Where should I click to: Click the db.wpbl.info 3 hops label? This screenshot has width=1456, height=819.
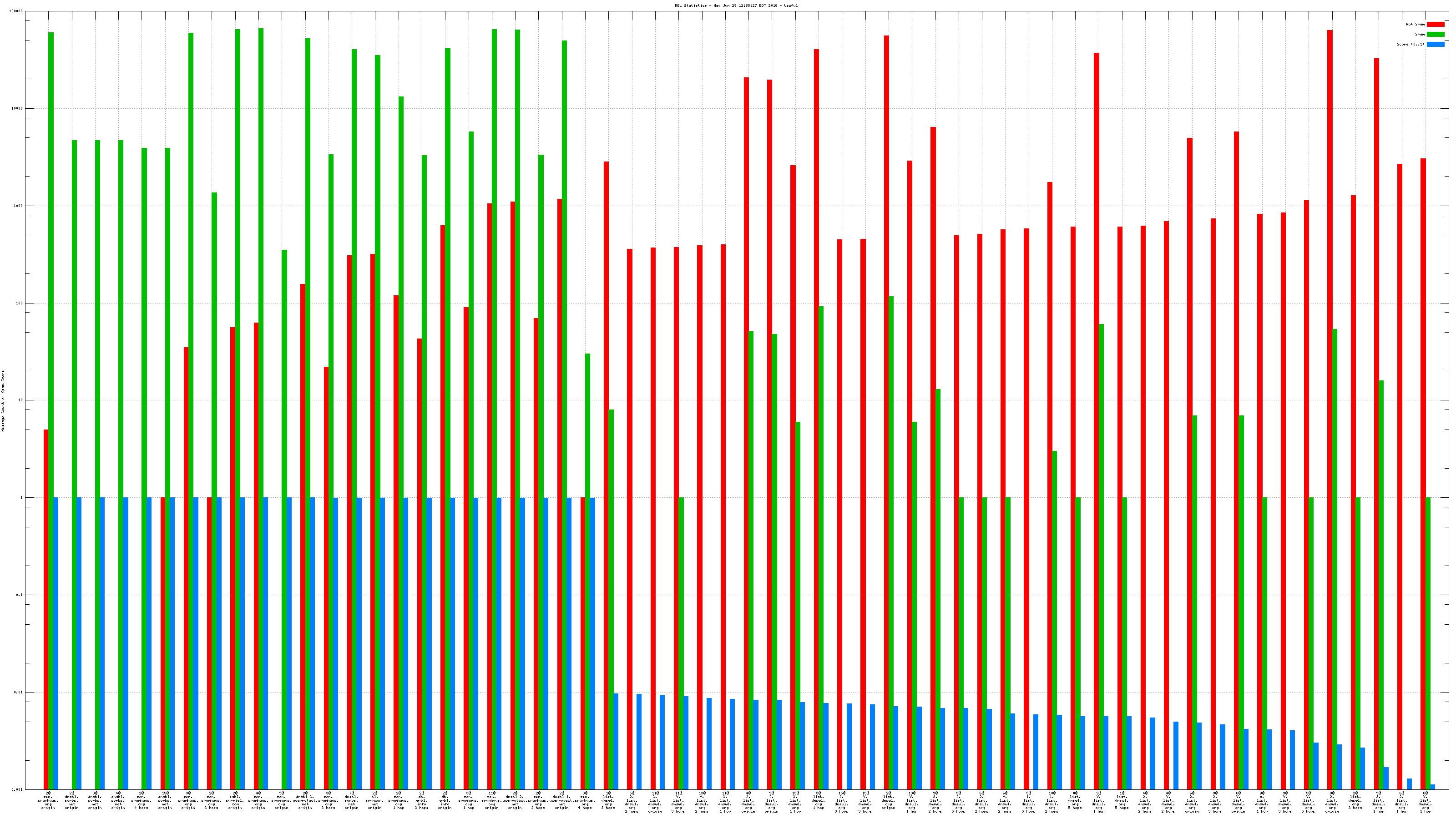[x=422, y=800]
